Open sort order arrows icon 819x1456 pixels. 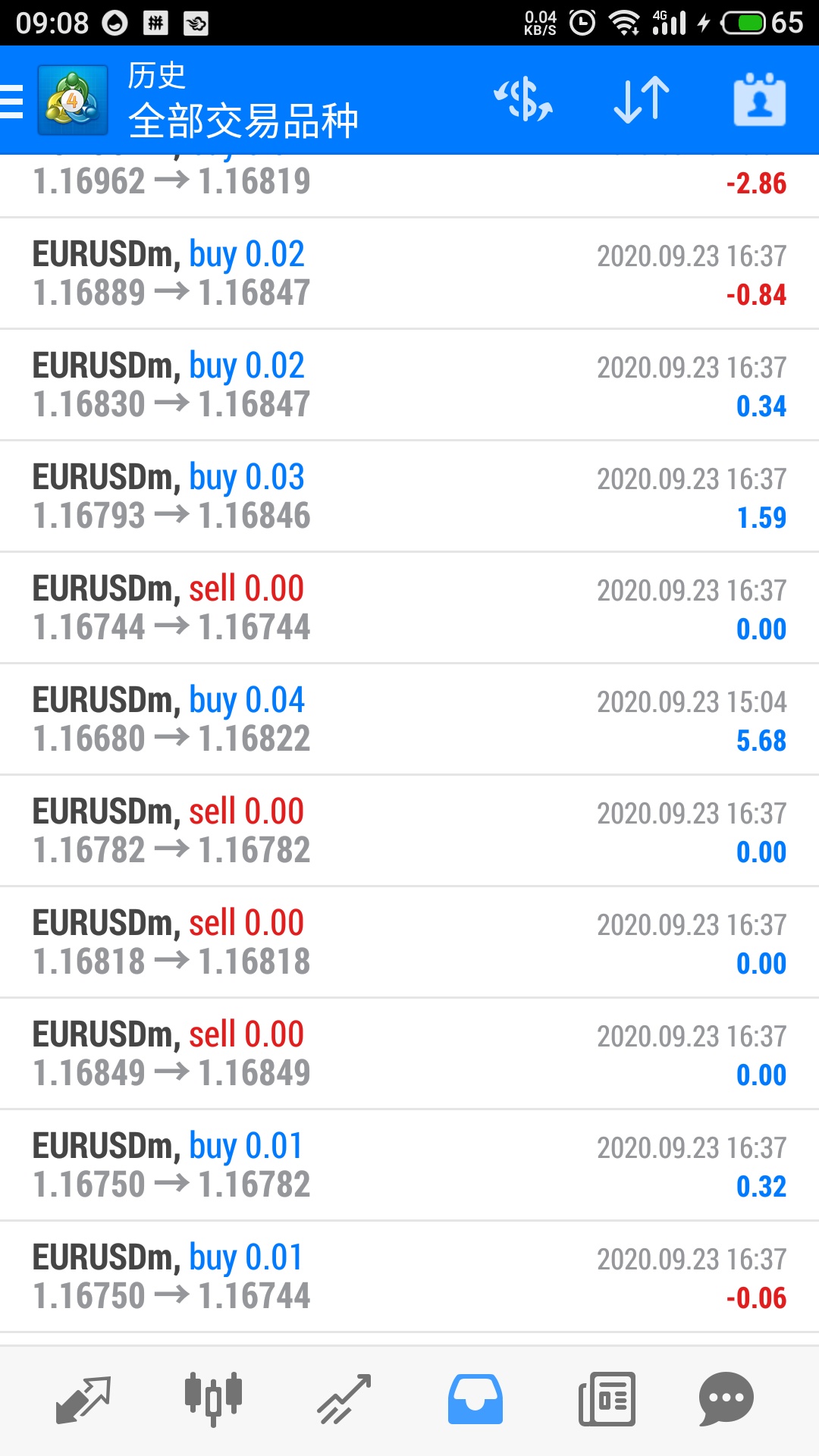(x=642, y=100)
